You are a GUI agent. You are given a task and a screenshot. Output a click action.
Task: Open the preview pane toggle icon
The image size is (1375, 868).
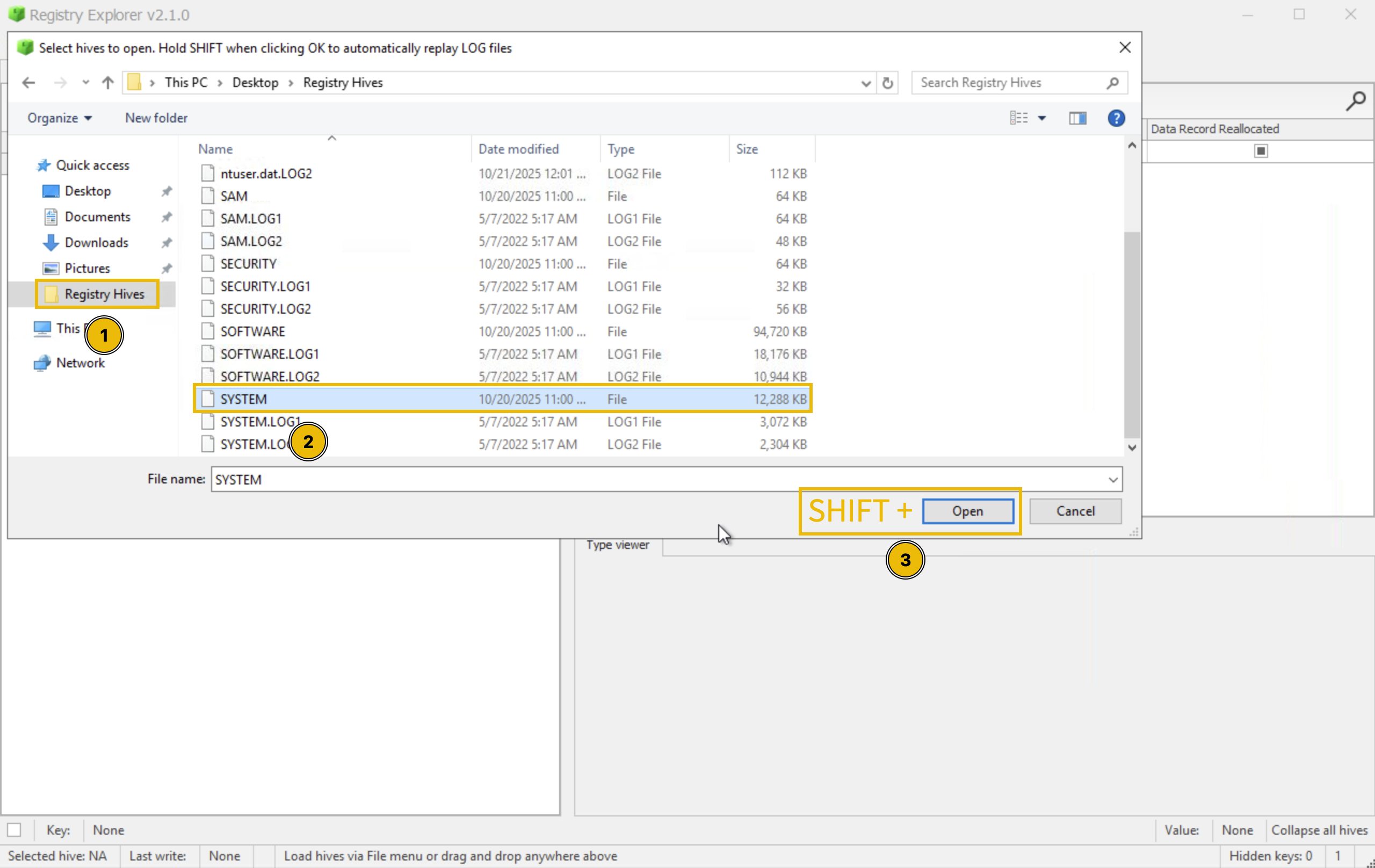pos(1078,118)
